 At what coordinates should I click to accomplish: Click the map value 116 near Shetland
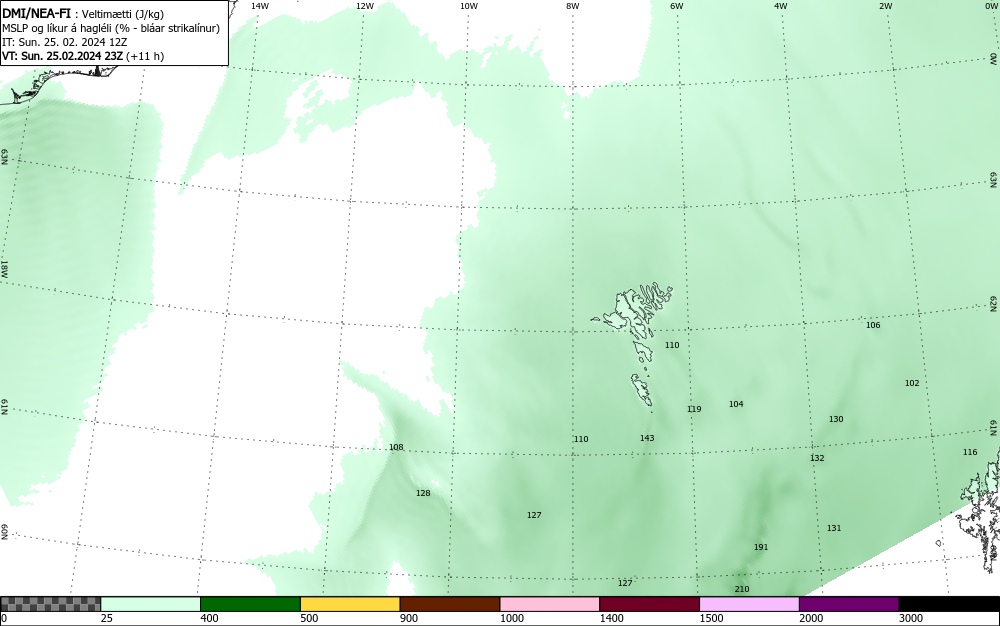click(970, 452)
